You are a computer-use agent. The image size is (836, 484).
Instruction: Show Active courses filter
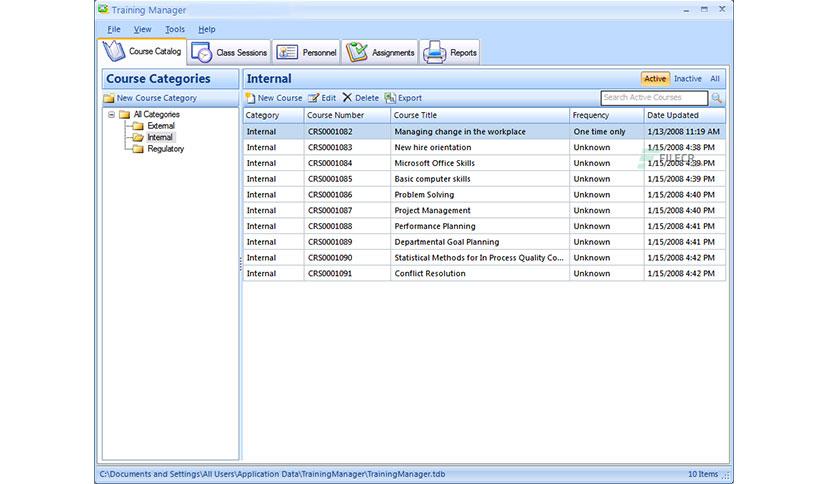(655, 78)
